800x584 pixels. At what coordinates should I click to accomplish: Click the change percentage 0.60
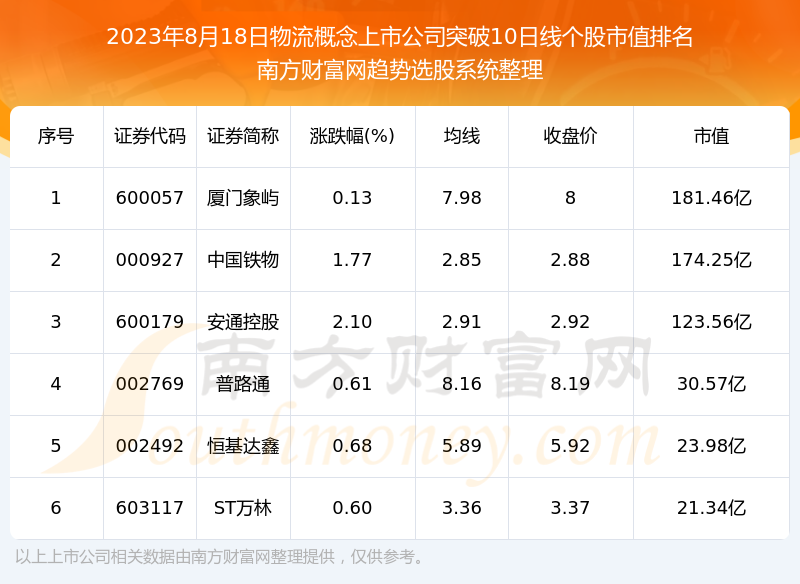[x=352, y=508]
